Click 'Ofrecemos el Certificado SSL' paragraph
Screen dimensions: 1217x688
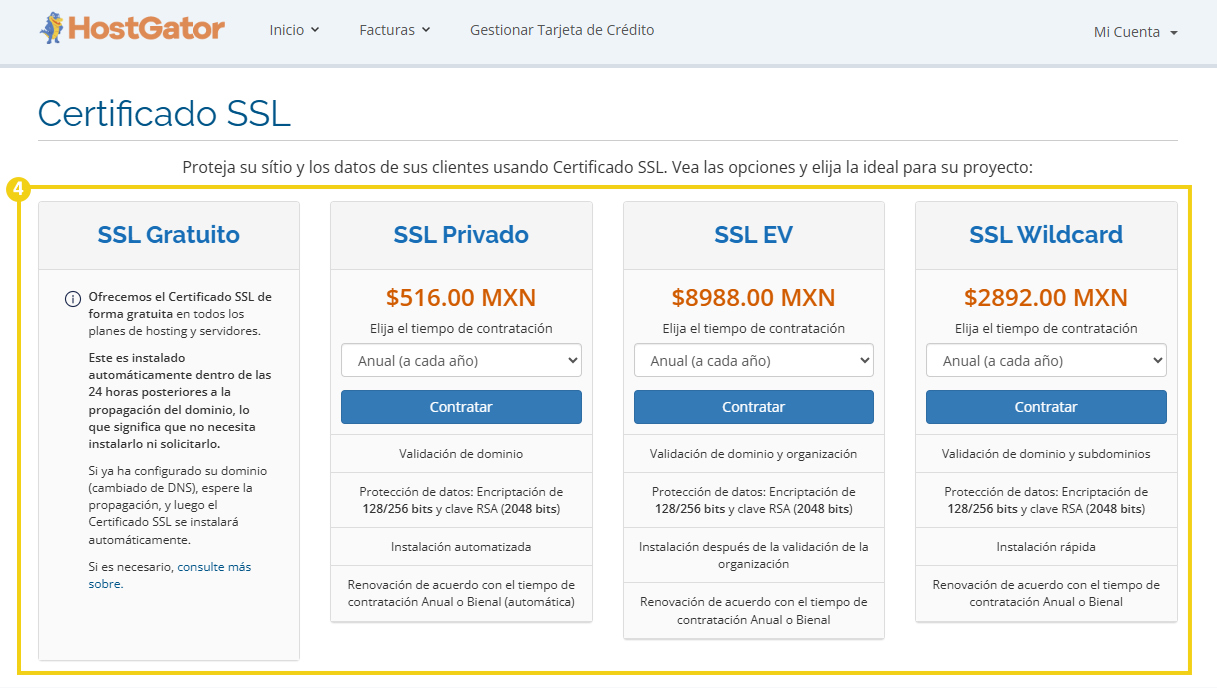point(180,314)
